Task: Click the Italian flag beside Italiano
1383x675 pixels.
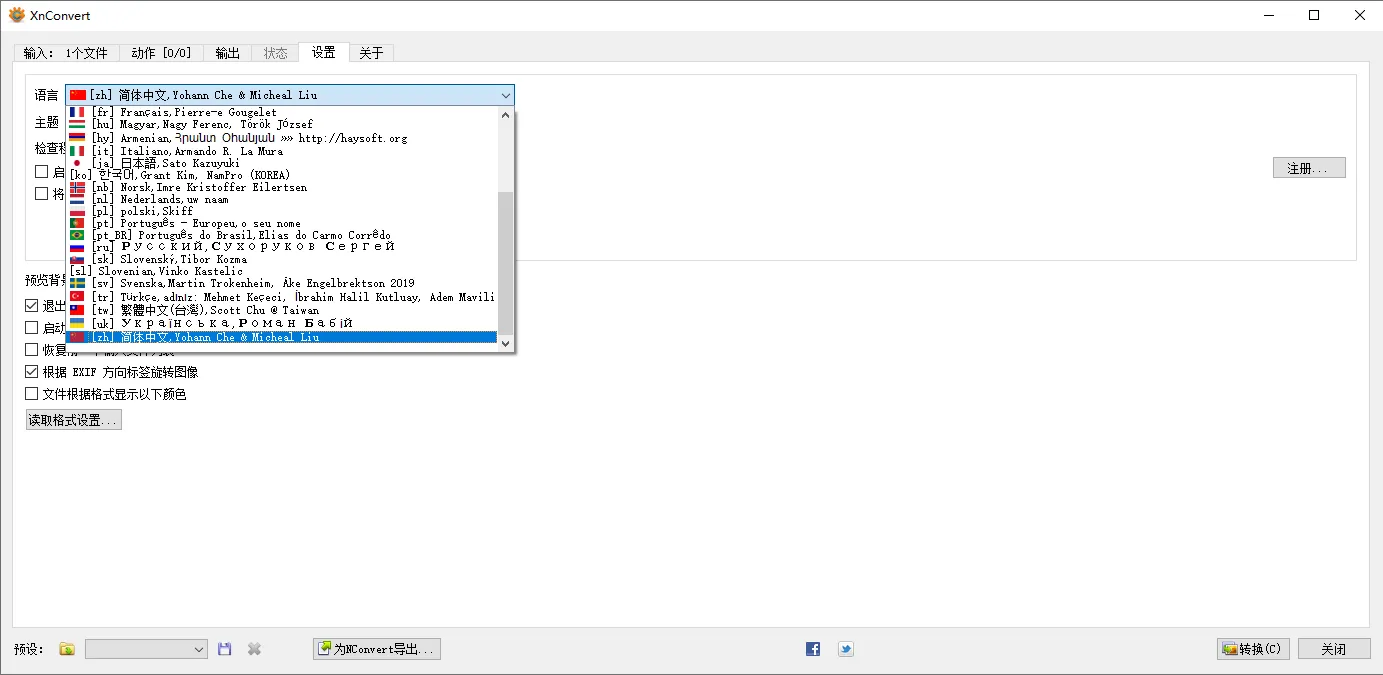Action: [x=77, y=151]
